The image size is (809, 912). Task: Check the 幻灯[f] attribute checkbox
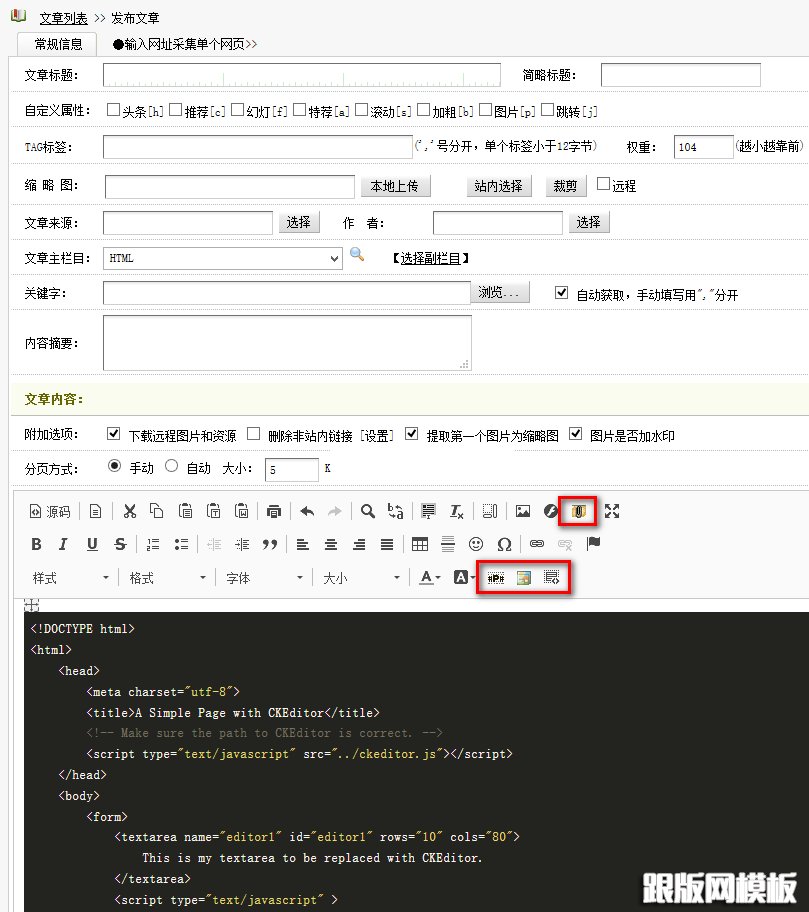coord(237,110)
